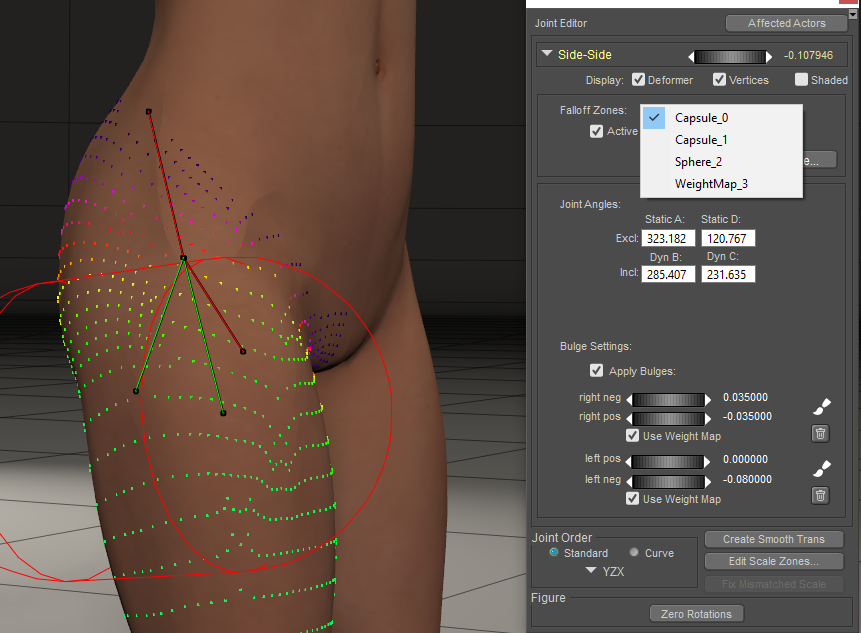Click the Static A angle input field
The height and width of the screenshot is (633, 861).
[x=668, y=239]
